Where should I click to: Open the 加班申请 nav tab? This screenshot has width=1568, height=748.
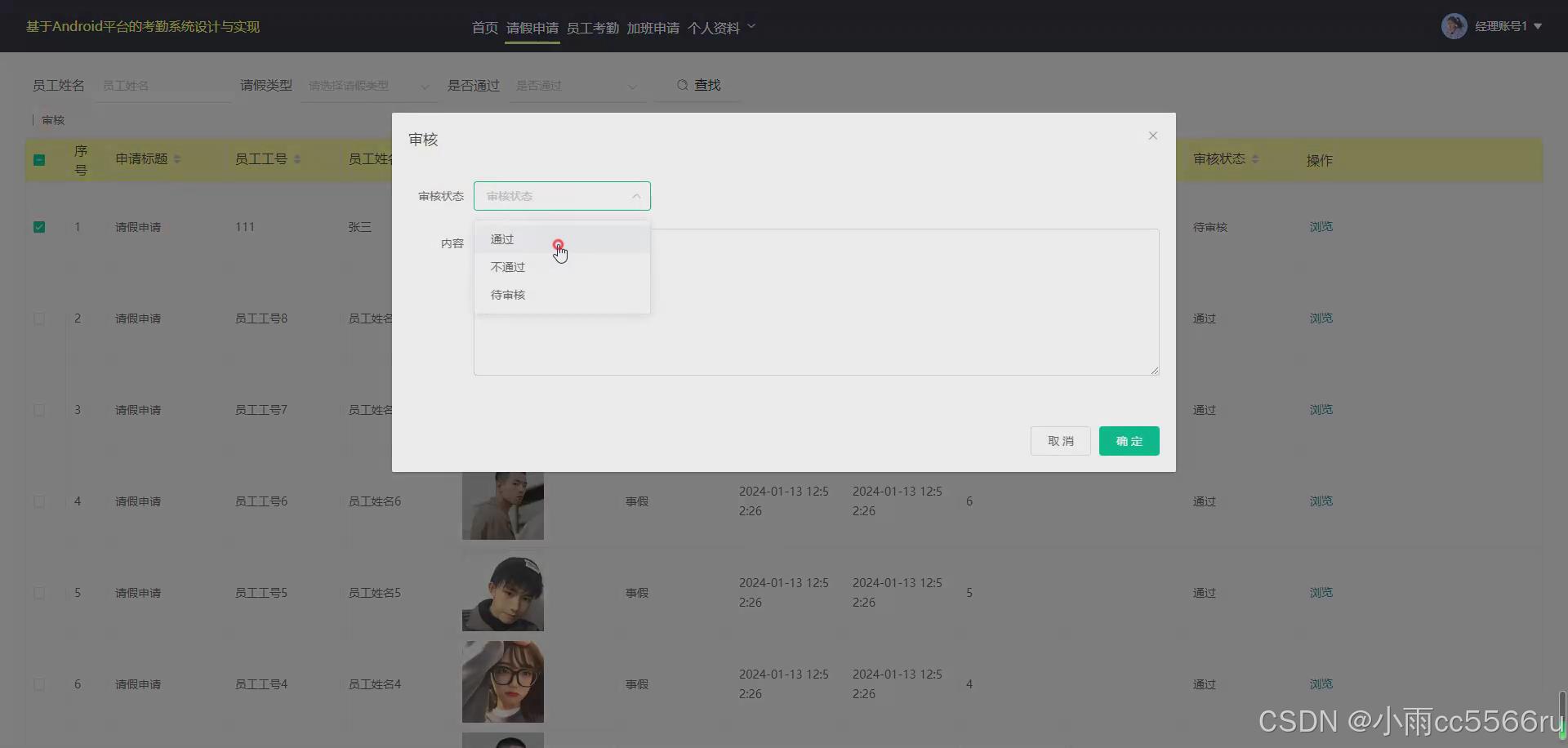[x=653, y=28]
